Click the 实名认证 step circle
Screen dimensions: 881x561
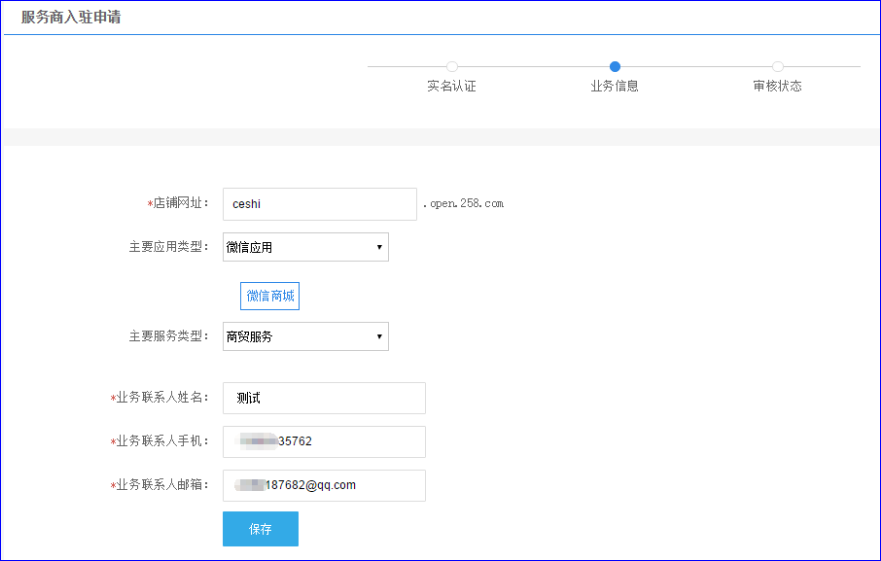coord(452,66)
